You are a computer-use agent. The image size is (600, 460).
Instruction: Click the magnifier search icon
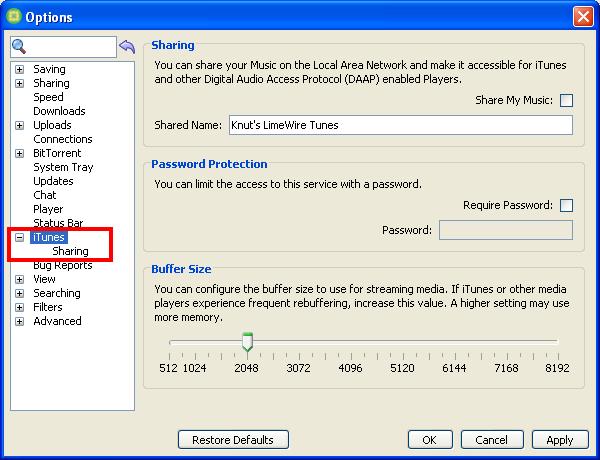19,46
